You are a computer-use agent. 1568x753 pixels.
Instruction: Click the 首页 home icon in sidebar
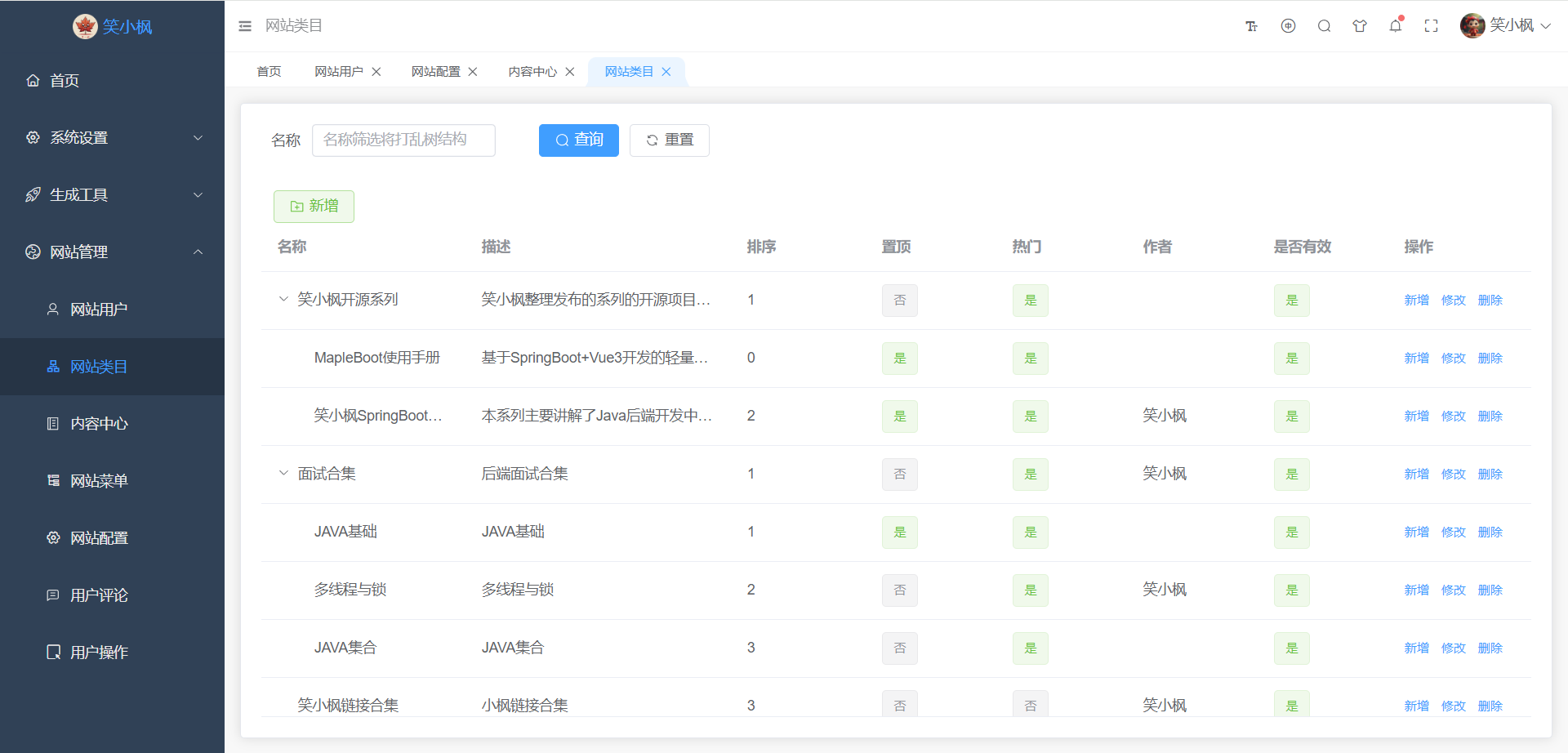pos(33,80)
